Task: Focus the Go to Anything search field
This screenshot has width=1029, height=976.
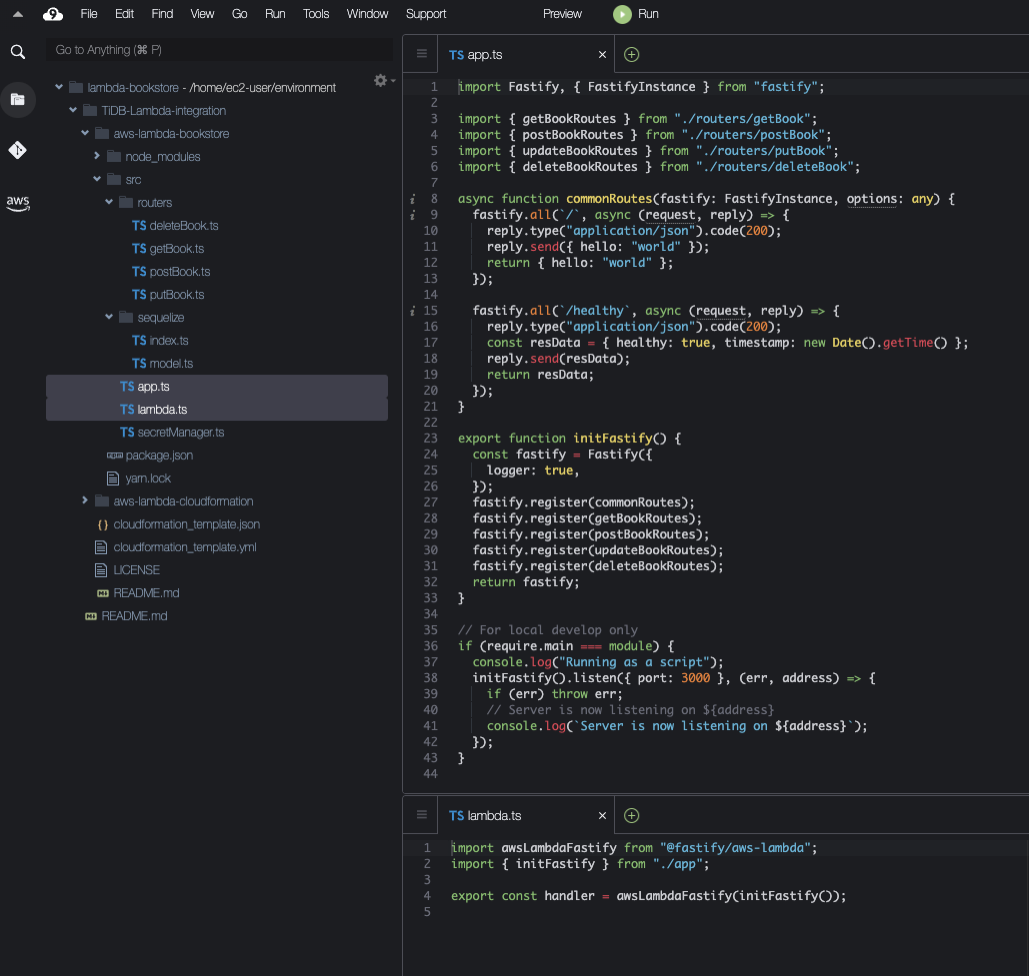Action: coord(219,50)
